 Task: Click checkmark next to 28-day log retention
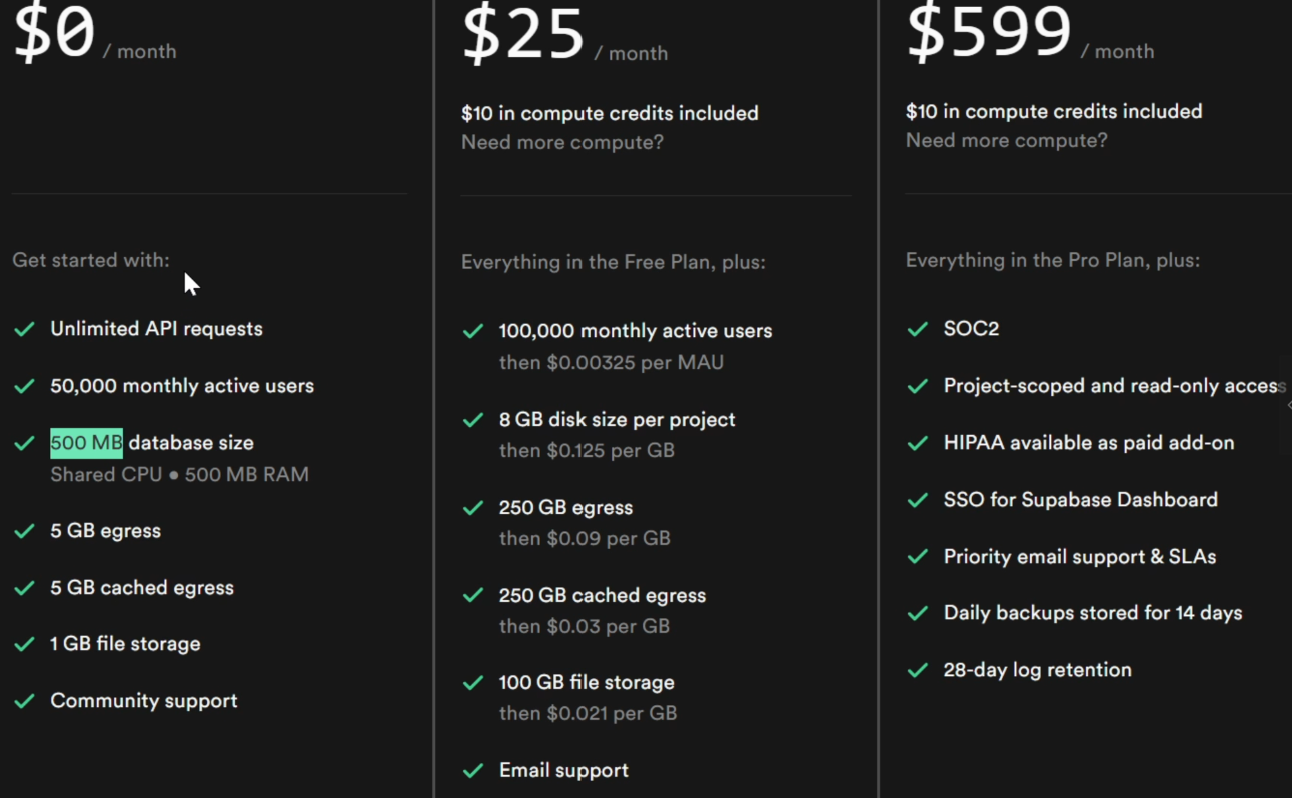(x=917, y=670)
